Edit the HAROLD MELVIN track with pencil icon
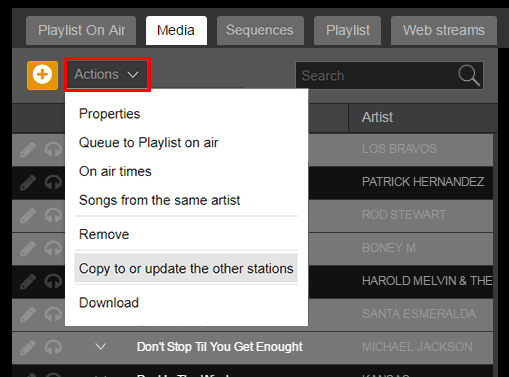The height and width of the screenshot is (377, 509). (x=28, y=282)
